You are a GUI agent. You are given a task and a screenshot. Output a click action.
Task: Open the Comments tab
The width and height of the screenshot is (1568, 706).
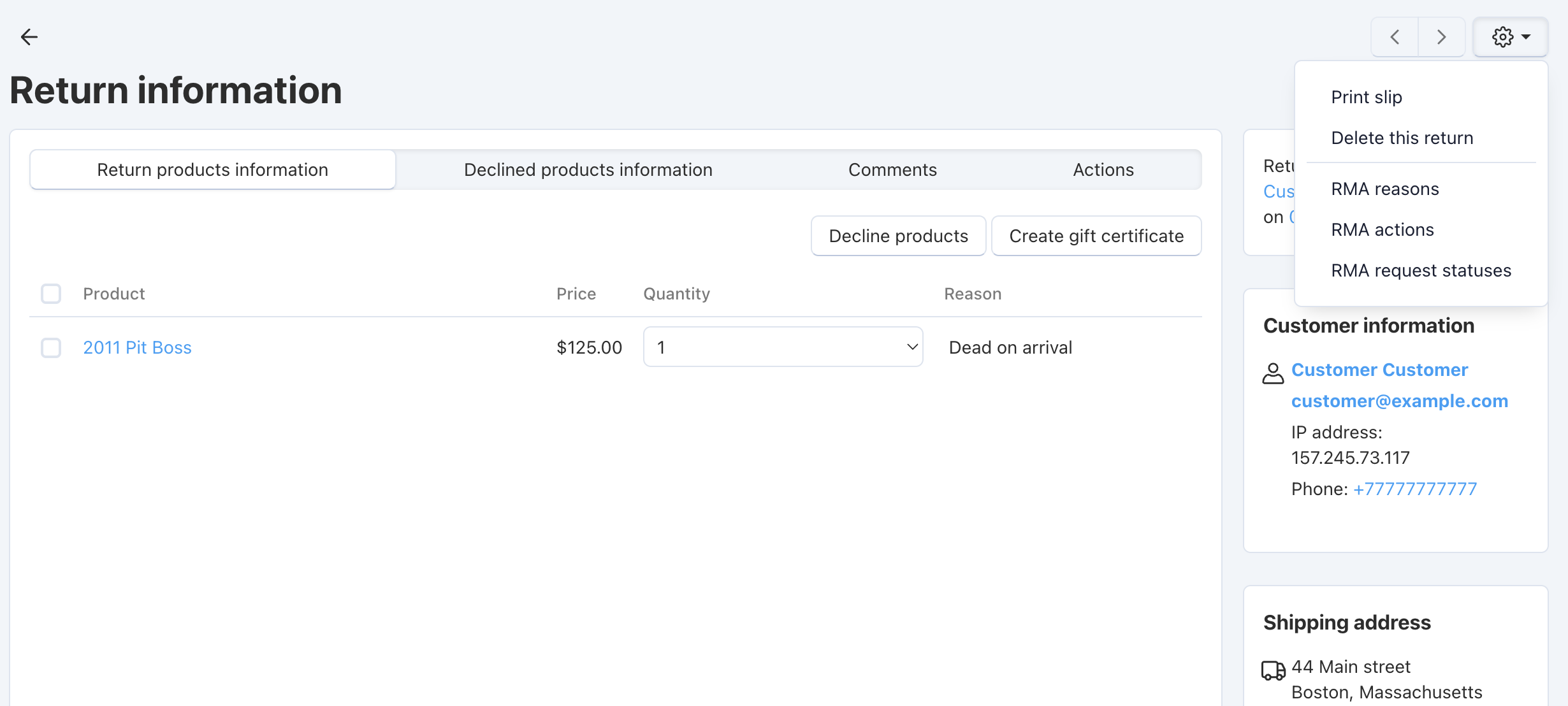892,169
